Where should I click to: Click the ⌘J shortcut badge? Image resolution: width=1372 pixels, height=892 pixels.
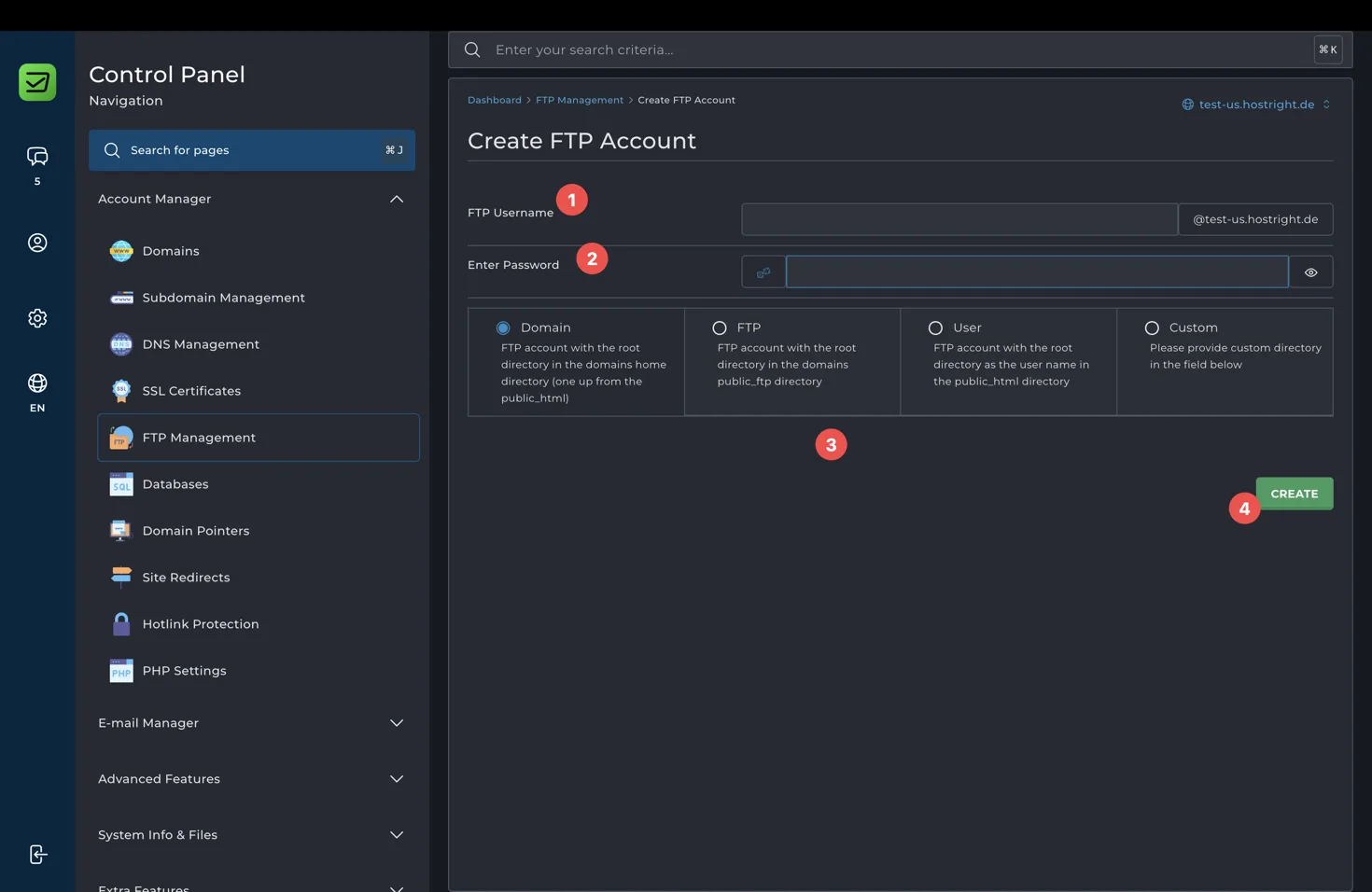click(395, 150)
